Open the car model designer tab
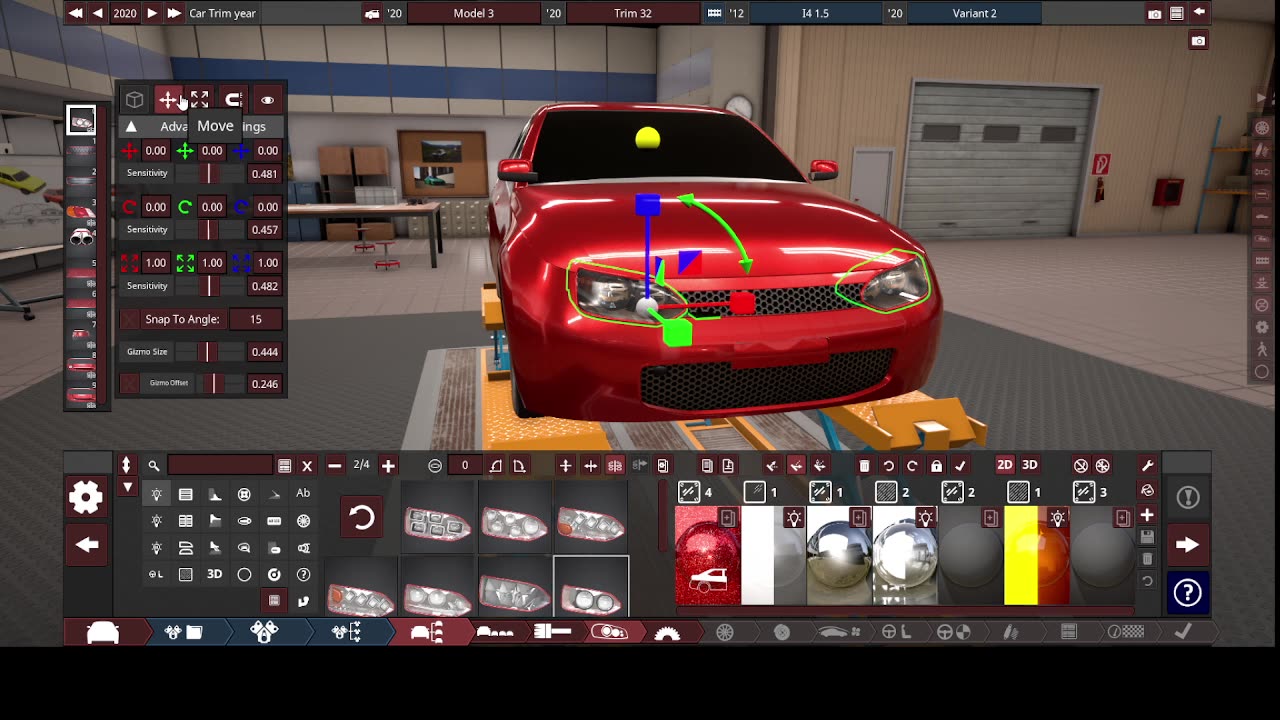This screenshot has width=1280, height=720. pyautogui.click(x=104, y=632)
